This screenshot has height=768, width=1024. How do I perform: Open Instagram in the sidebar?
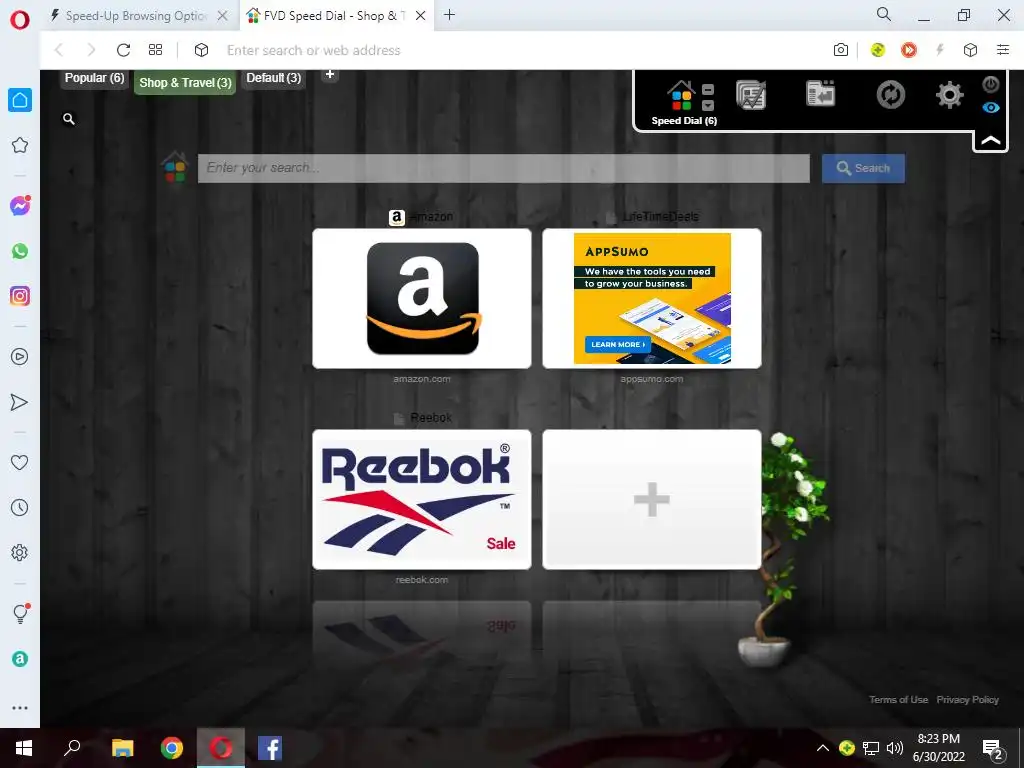click(20, 296)
